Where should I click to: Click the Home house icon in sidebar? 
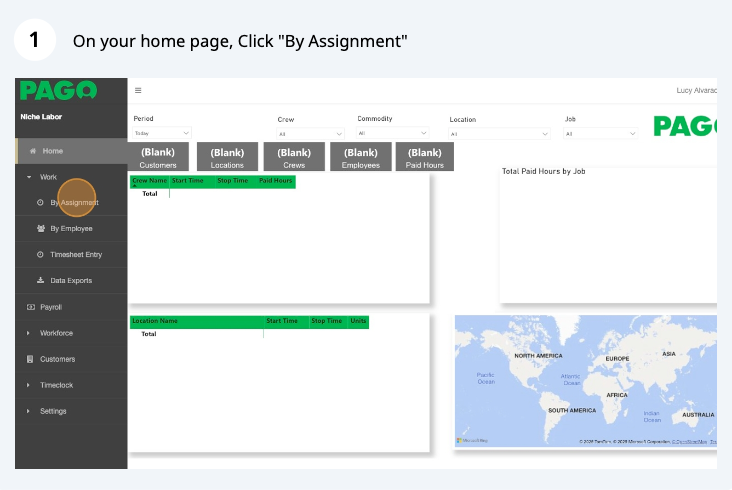(33, 151)
